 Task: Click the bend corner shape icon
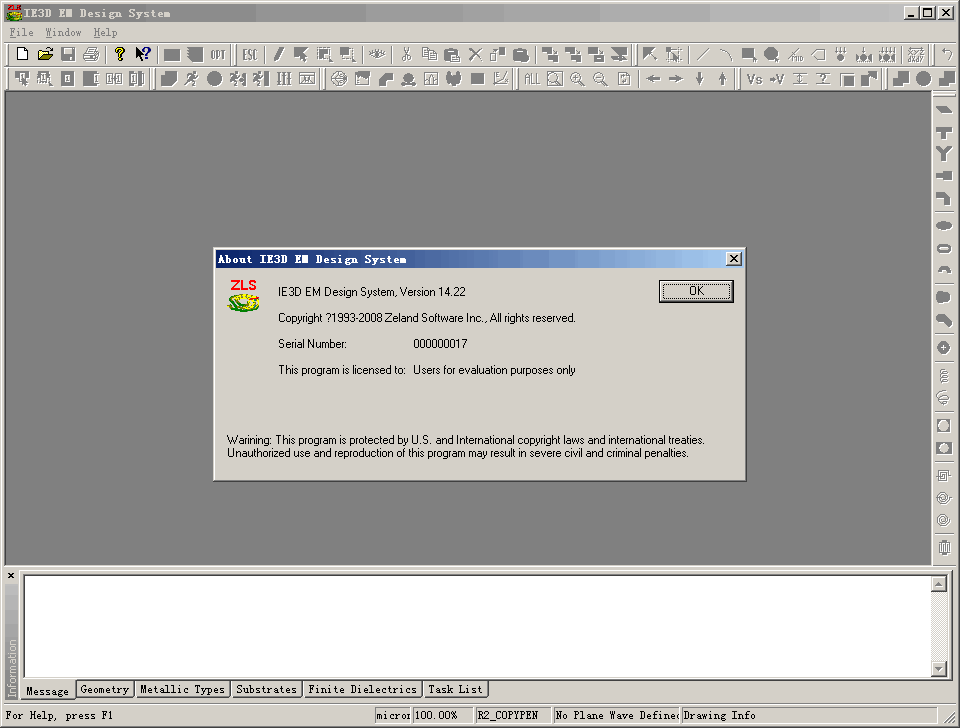(x=944, y=198)
